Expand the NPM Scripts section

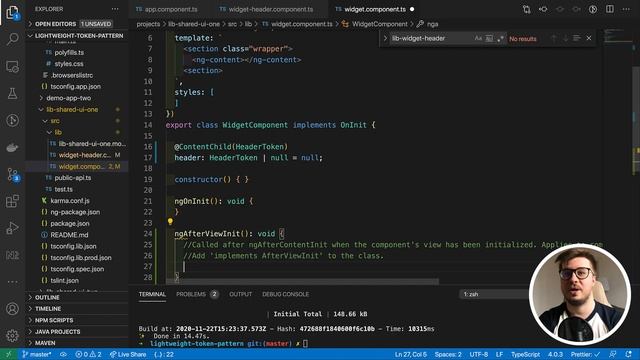coord(77,320)
